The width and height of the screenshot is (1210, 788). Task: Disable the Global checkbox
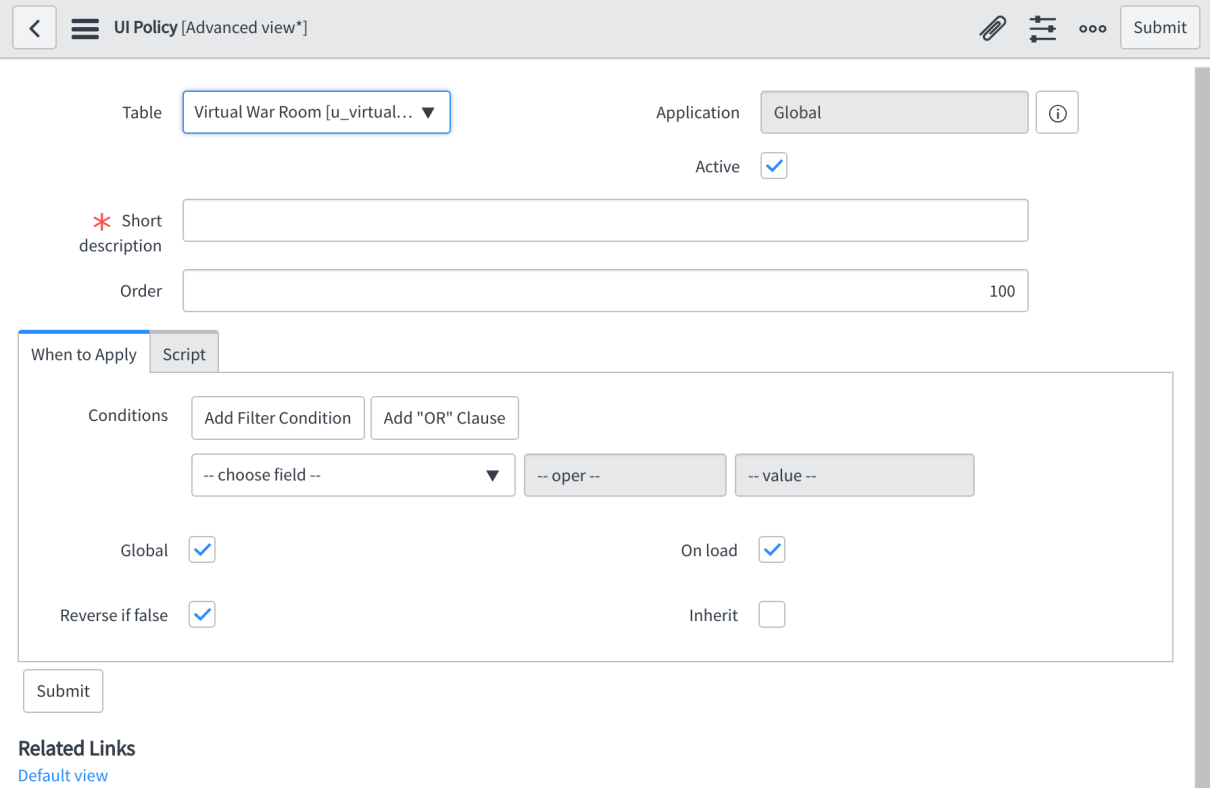(x=201, y=549)
